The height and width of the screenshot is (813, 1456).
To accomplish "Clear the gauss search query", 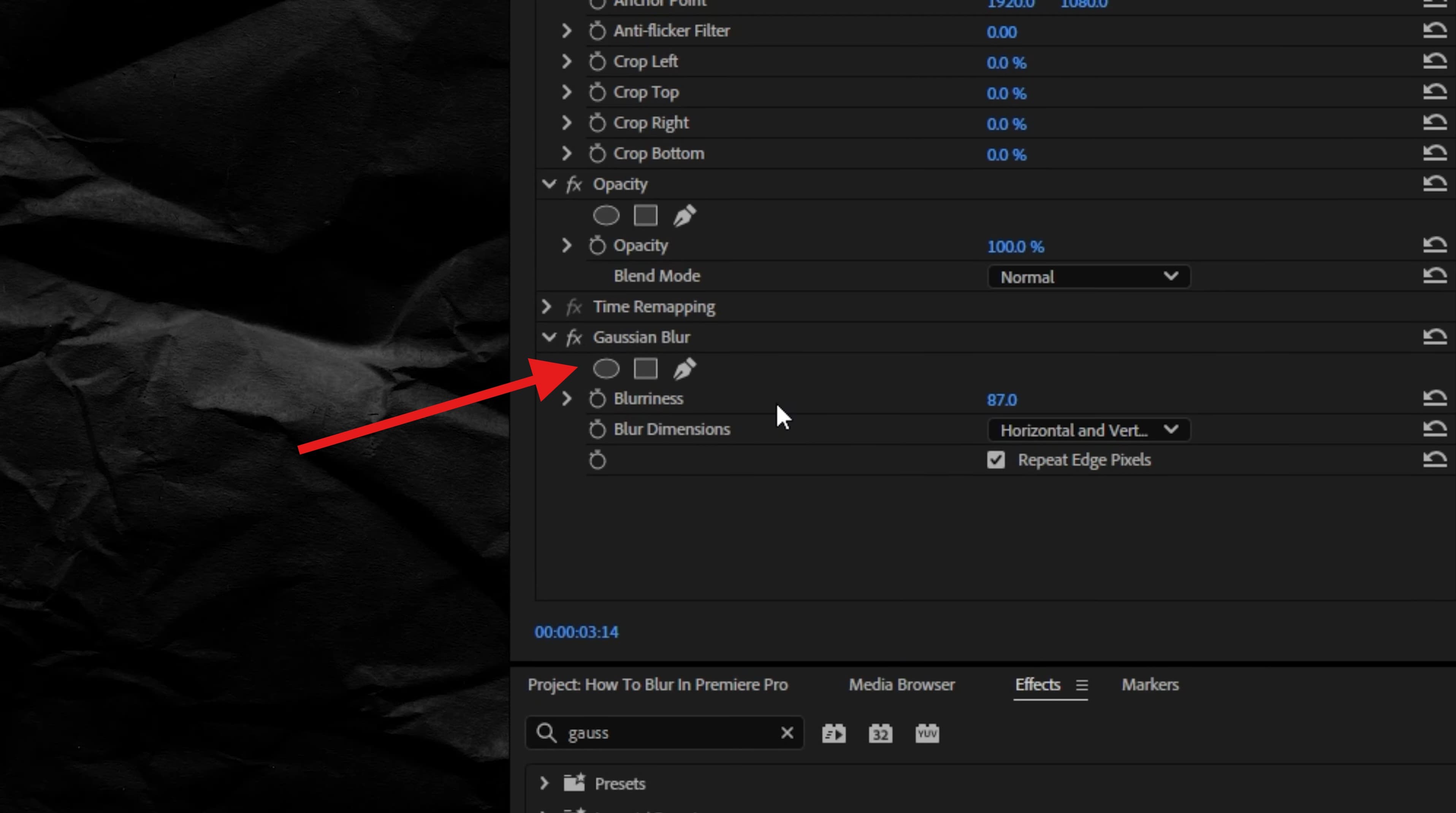I will [787, 733].
